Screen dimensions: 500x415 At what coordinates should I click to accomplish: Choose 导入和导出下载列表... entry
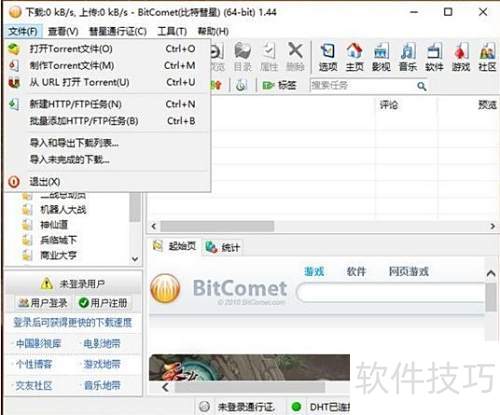click(107, 143)
